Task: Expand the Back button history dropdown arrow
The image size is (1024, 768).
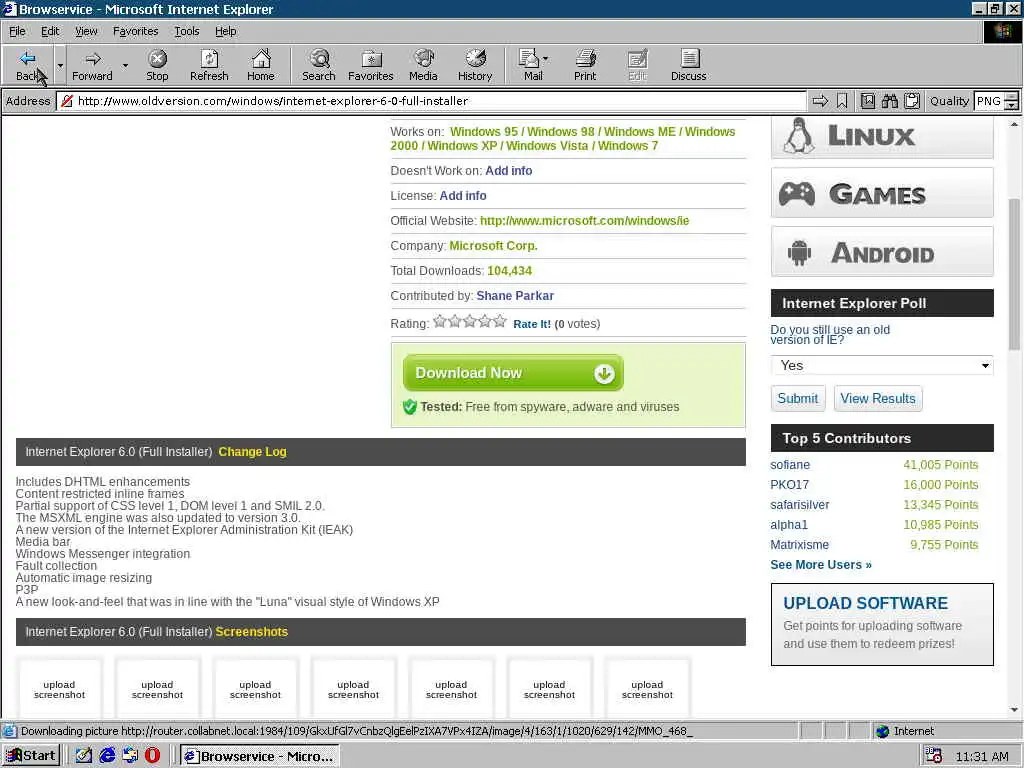Action: tap(60, 65)
